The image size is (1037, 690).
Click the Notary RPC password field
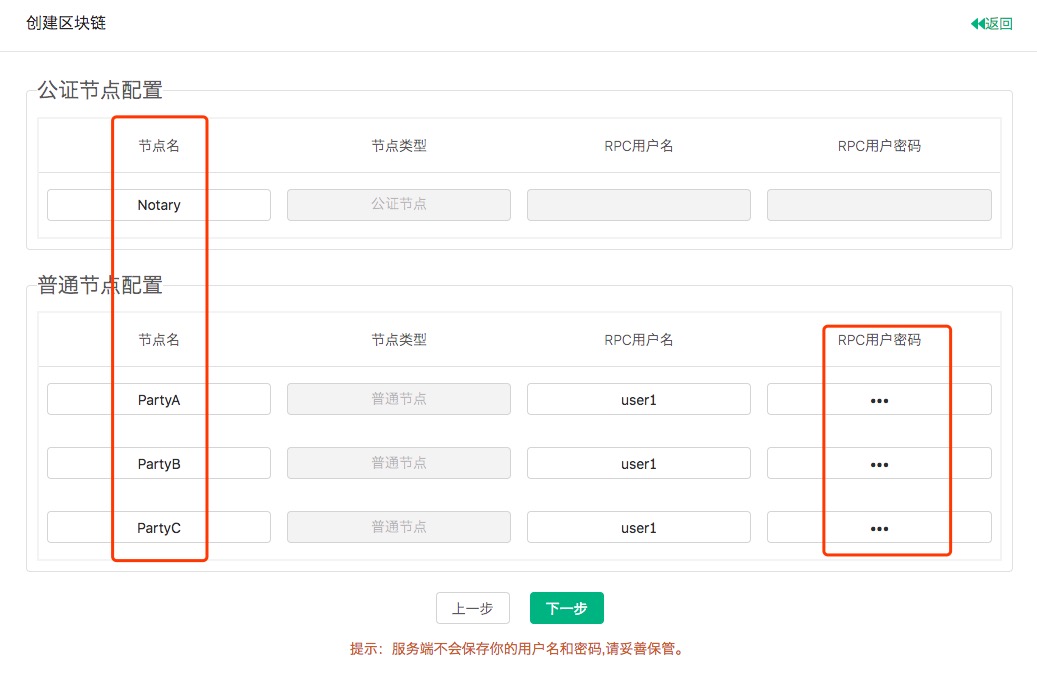click(879, 205)
